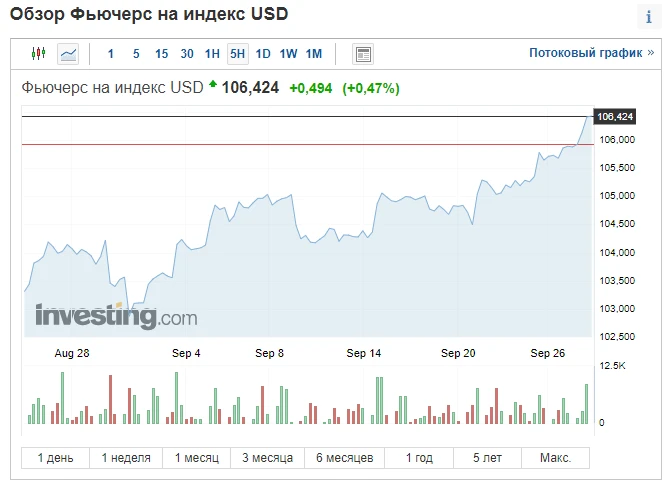Select the 1H interval

pyautogui.click(x=212, y=54)
